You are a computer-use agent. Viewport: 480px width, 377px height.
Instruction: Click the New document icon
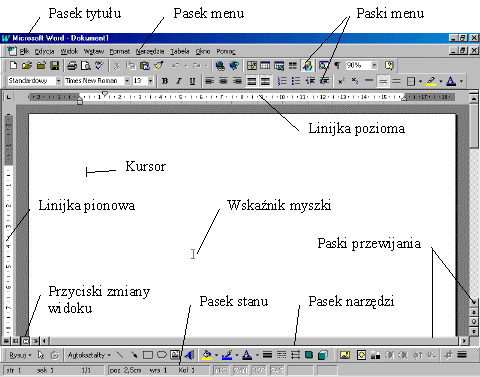(x=13, y=65)
